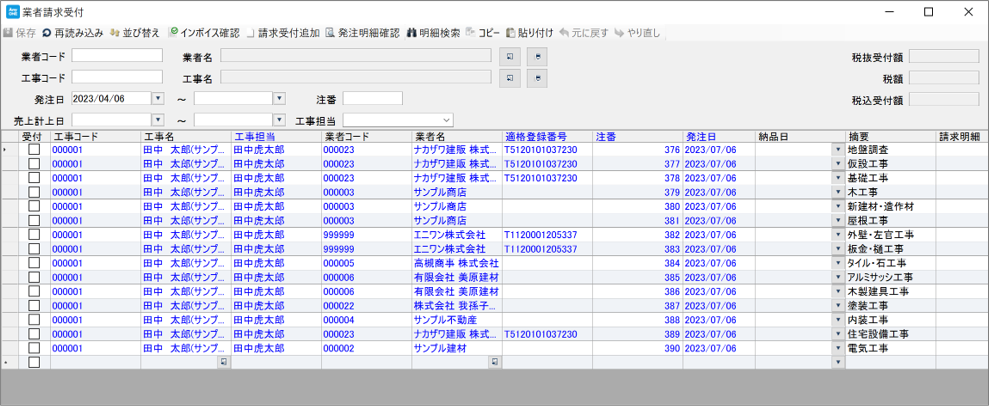Check the 受付 box for 注番 376
Screen dimensions: 989x406
34,150
